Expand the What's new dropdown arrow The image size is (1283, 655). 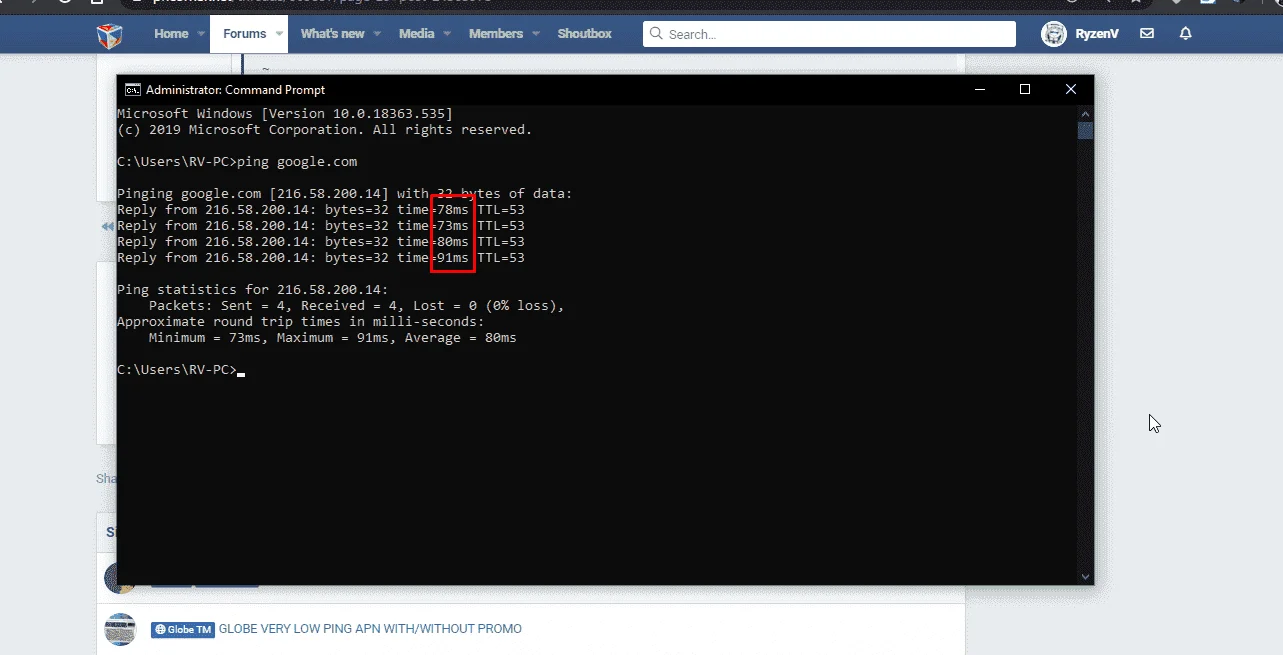pos(377,34)
